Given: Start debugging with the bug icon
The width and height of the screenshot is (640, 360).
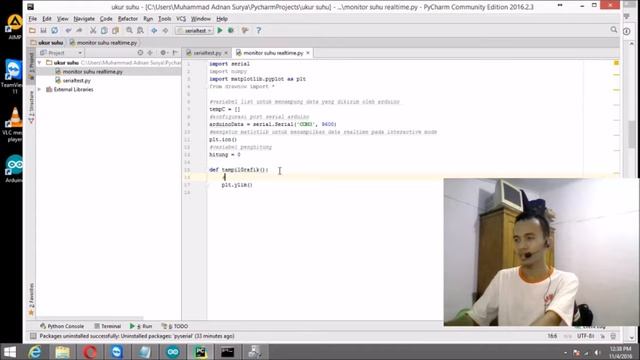Looking at the screenshot, I should [231, 31].
